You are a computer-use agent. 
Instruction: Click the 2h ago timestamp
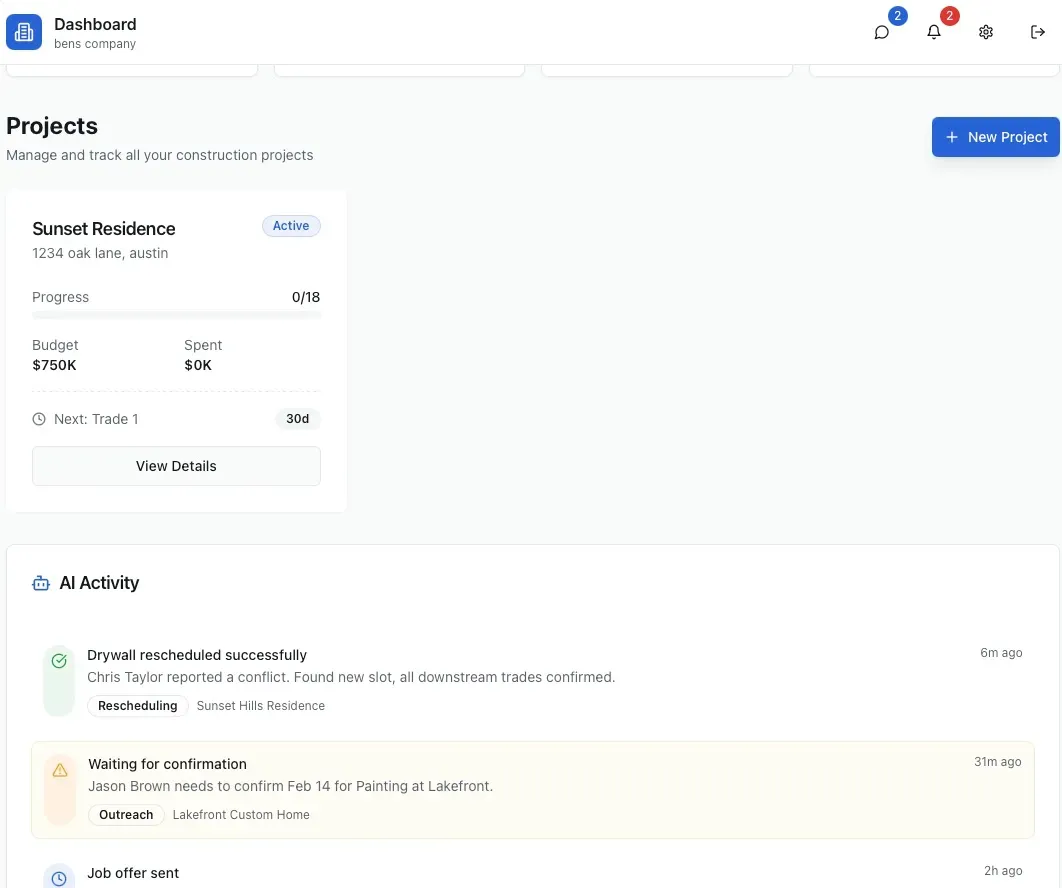[x=1003, y=871]
